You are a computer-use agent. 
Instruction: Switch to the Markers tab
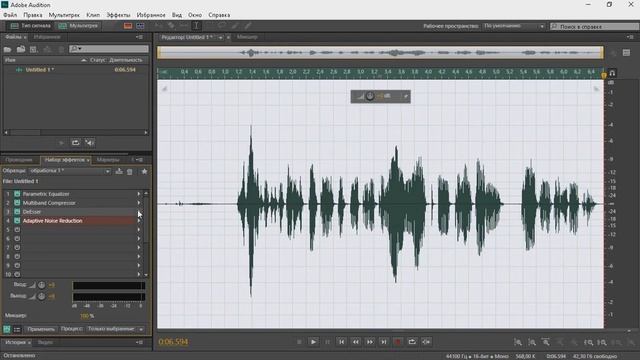click(x=108, y=160)
